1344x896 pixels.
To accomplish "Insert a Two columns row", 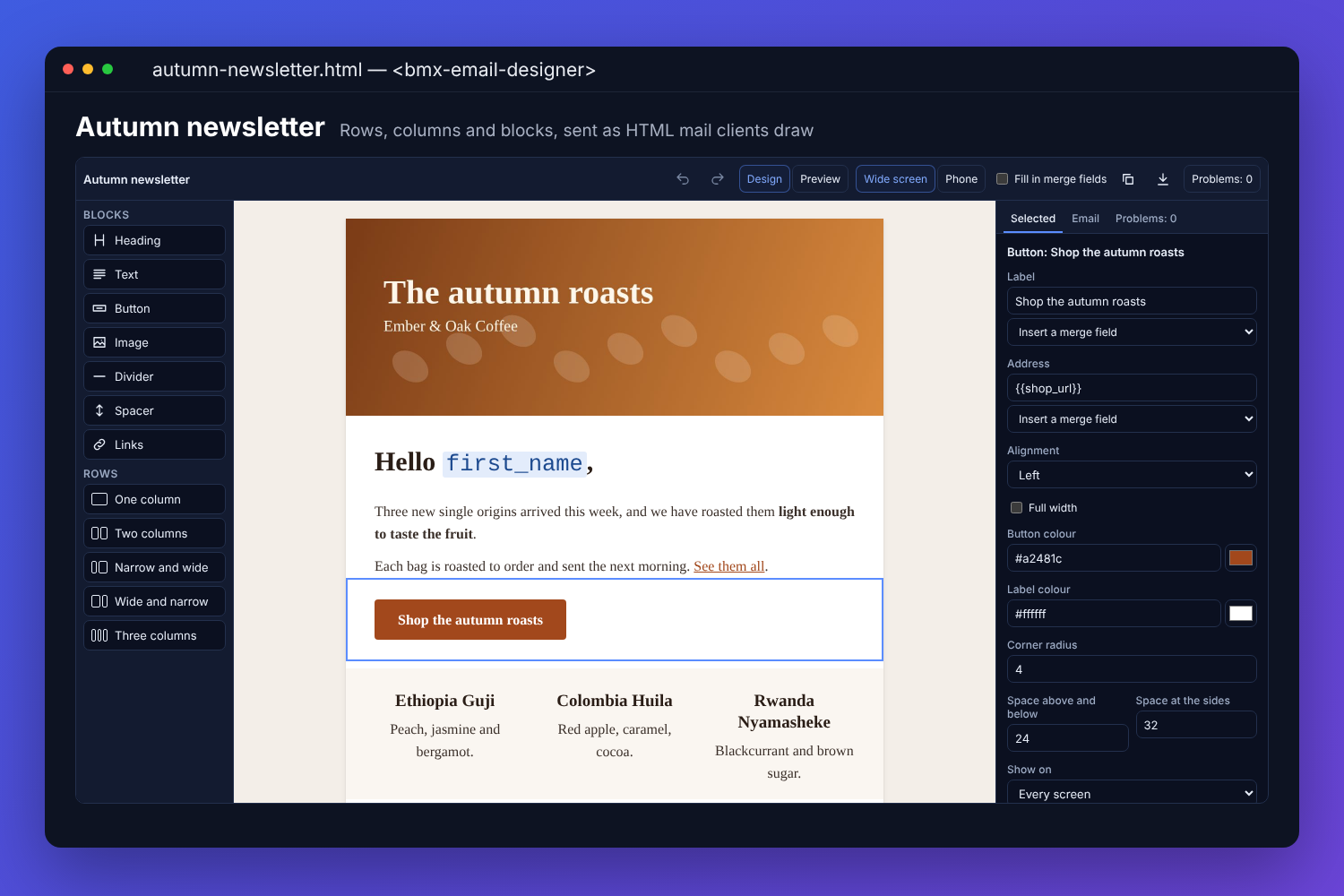I will coord(154,533).
